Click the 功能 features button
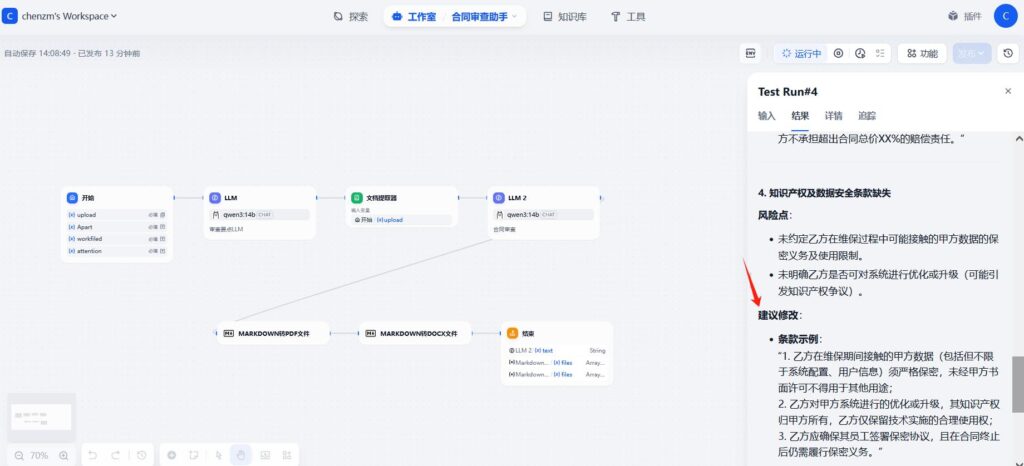1024x466 pixels. click(921, 53)
